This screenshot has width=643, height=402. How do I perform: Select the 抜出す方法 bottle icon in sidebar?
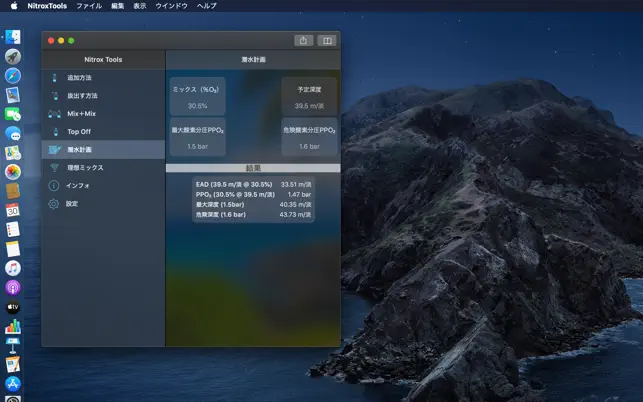pyautogui.click(x=55, y=96)
